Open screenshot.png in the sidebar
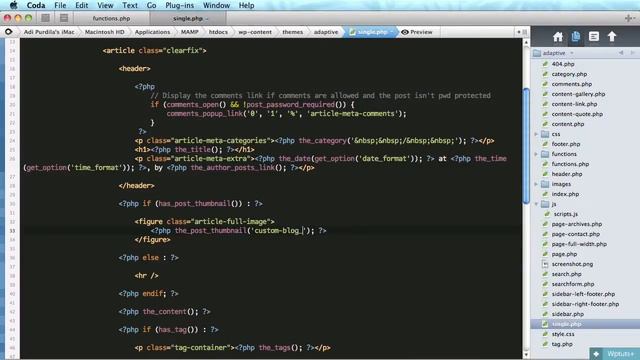The width and height of the screenshot is (640, 360). (572, 264)
